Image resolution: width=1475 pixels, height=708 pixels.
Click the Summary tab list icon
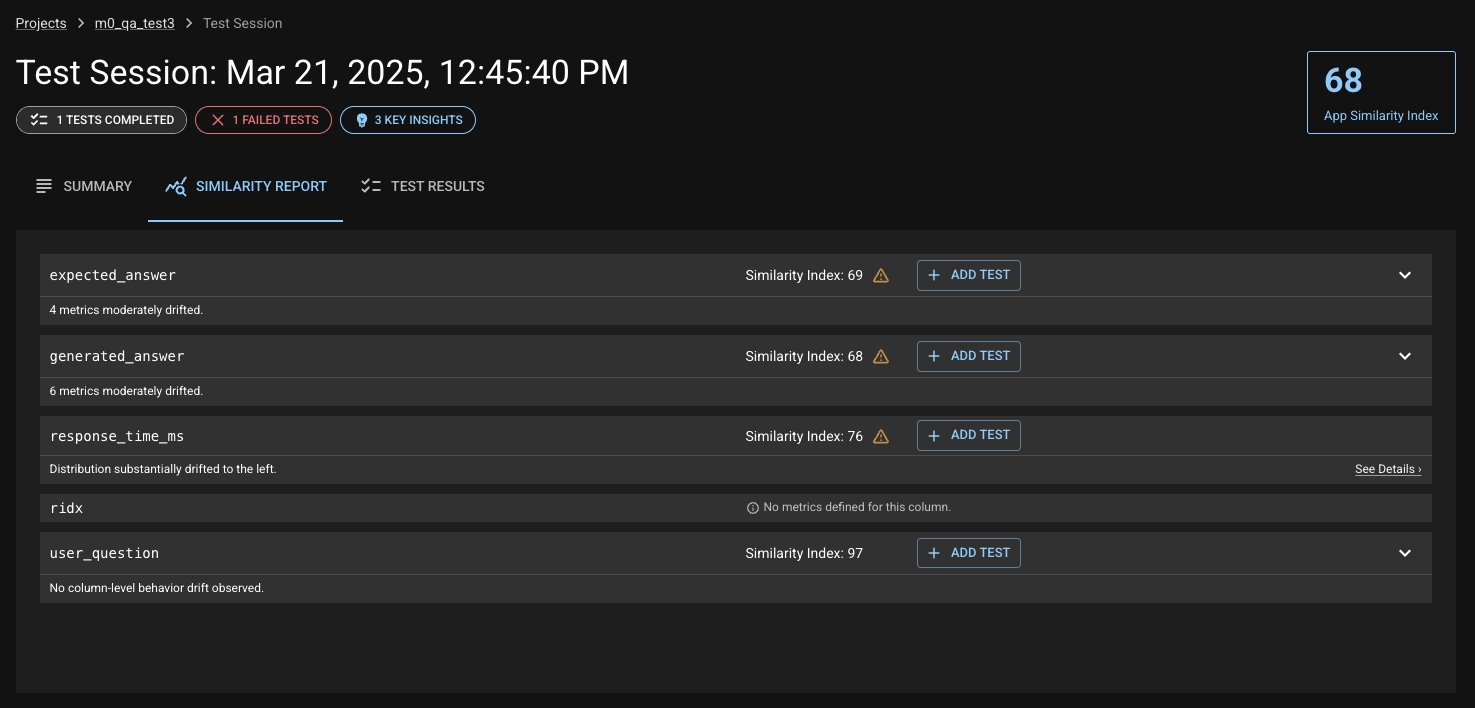(x=44, y=186)
